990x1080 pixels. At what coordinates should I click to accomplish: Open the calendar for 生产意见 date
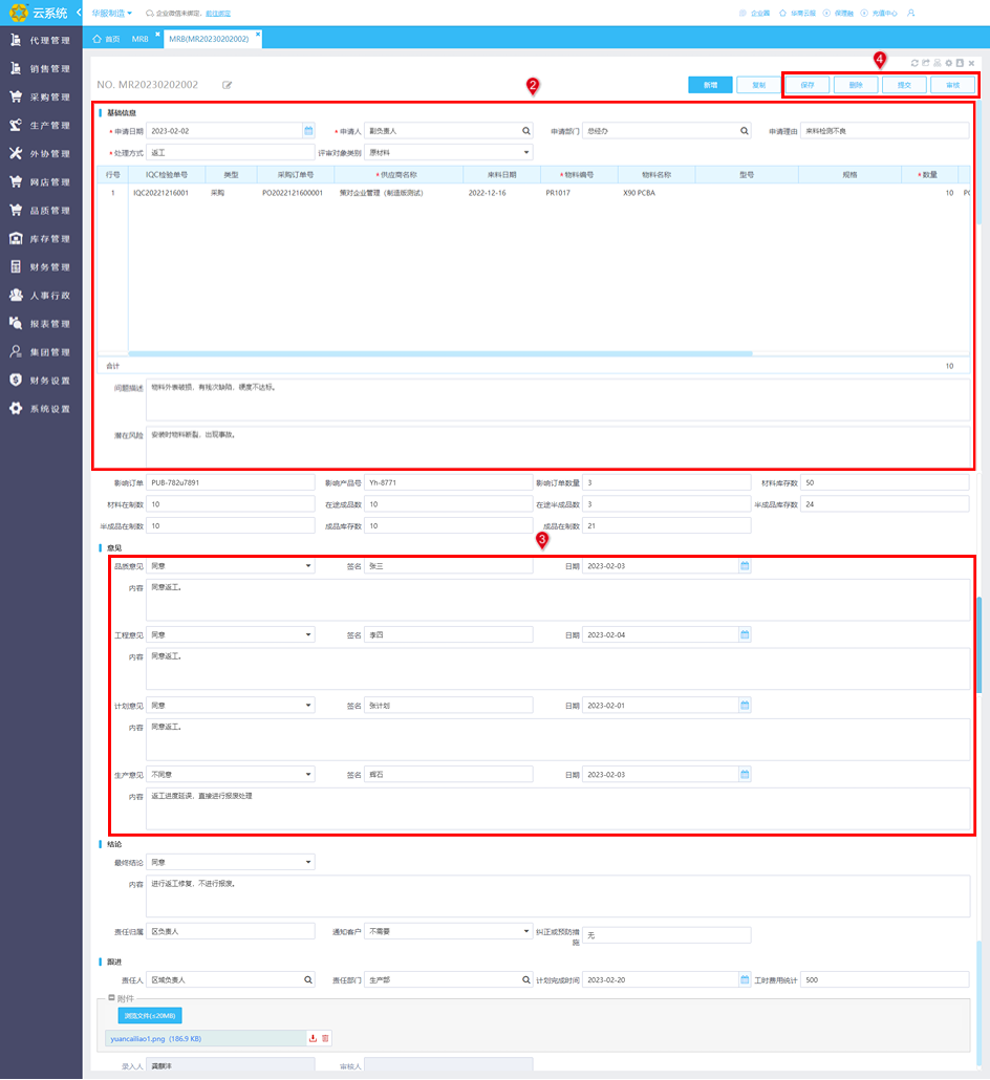(745, 774)
